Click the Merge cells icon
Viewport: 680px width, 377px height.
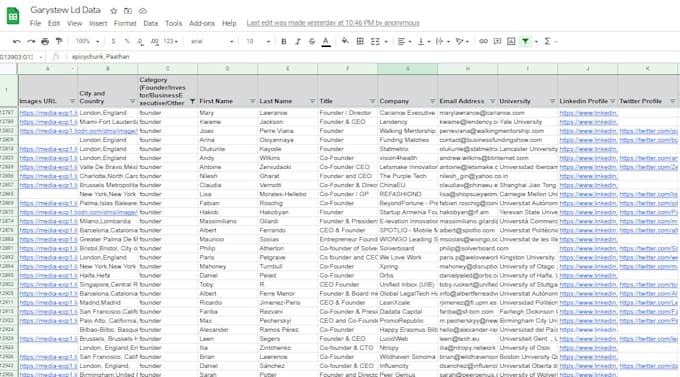(375, 41)
